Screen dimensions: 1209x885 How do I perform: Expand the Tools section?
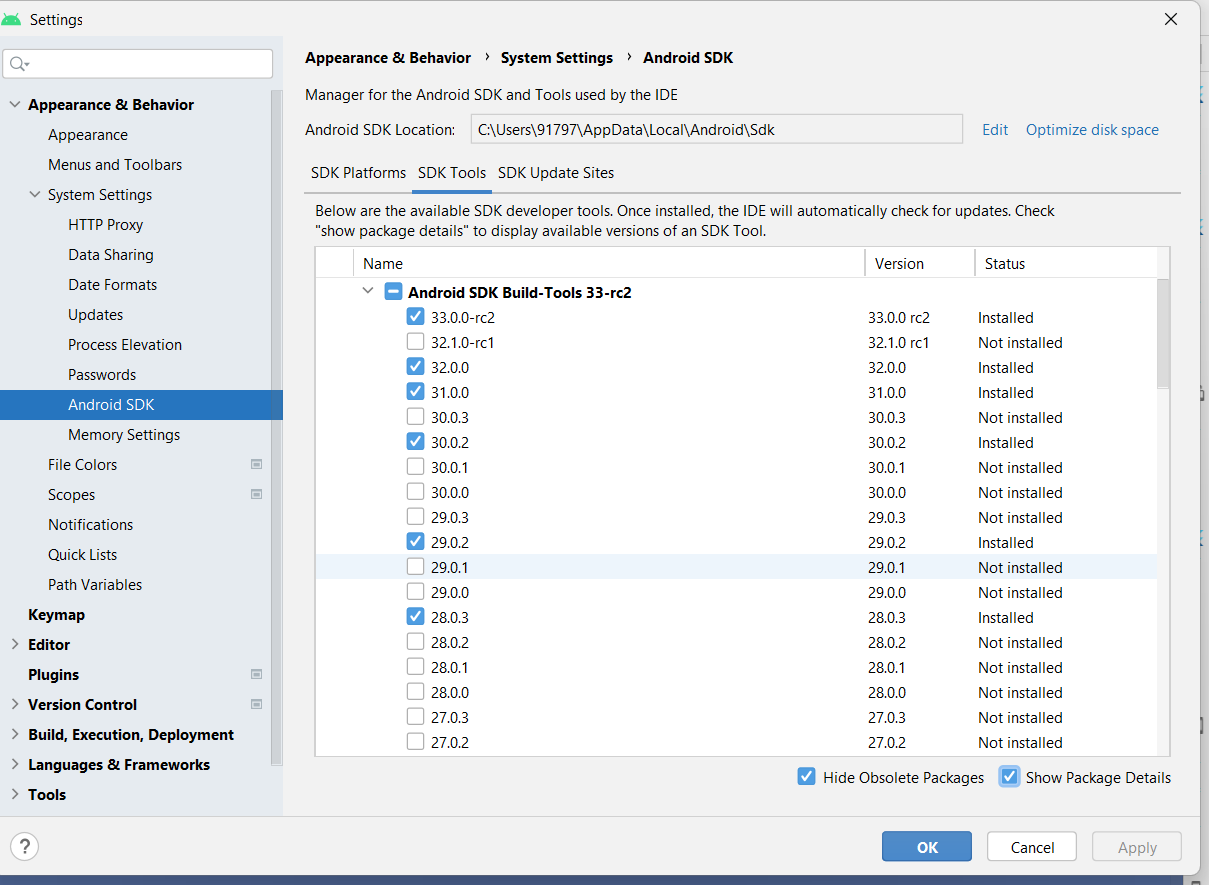(x=14, y=794)
